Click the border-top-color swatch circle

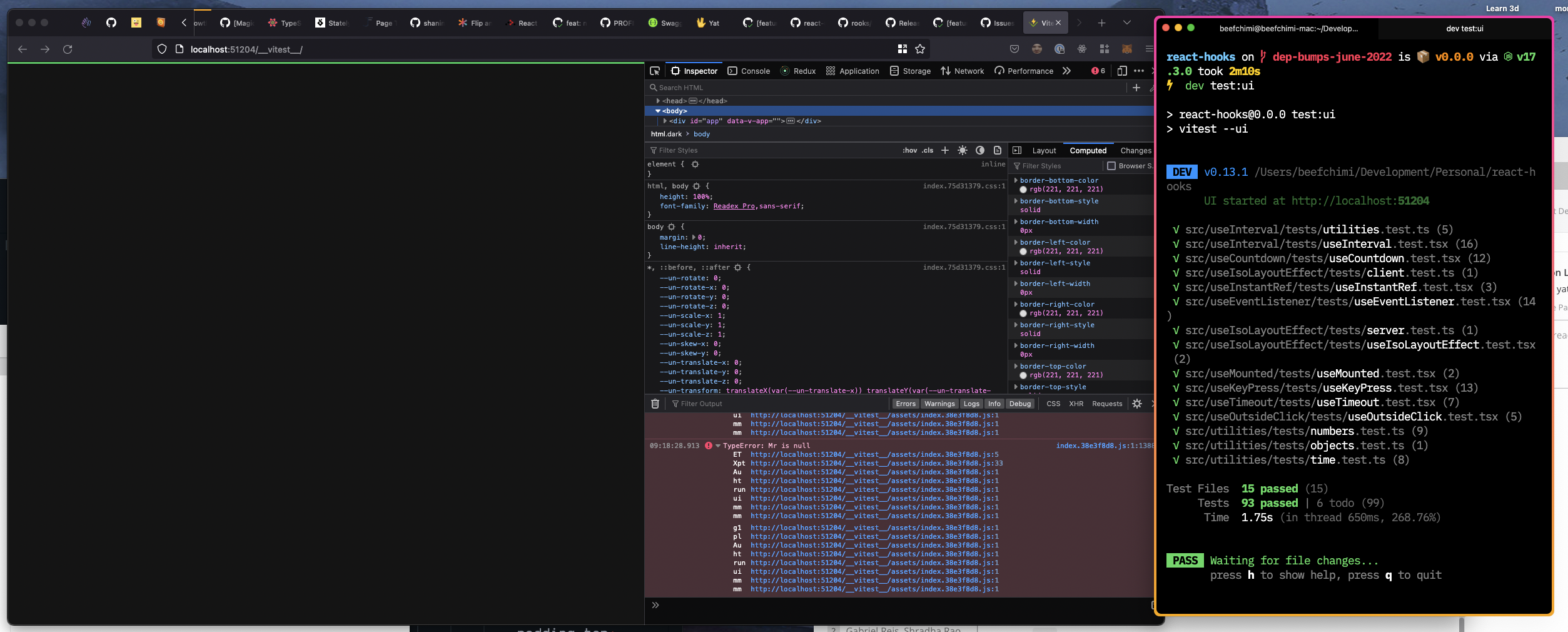(1023, 375)
